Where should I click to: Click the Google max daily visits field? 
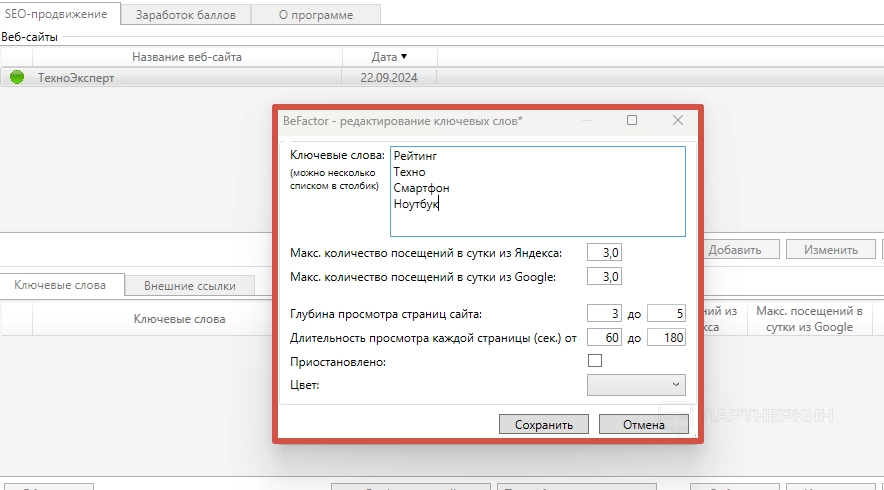click(606, 276)
